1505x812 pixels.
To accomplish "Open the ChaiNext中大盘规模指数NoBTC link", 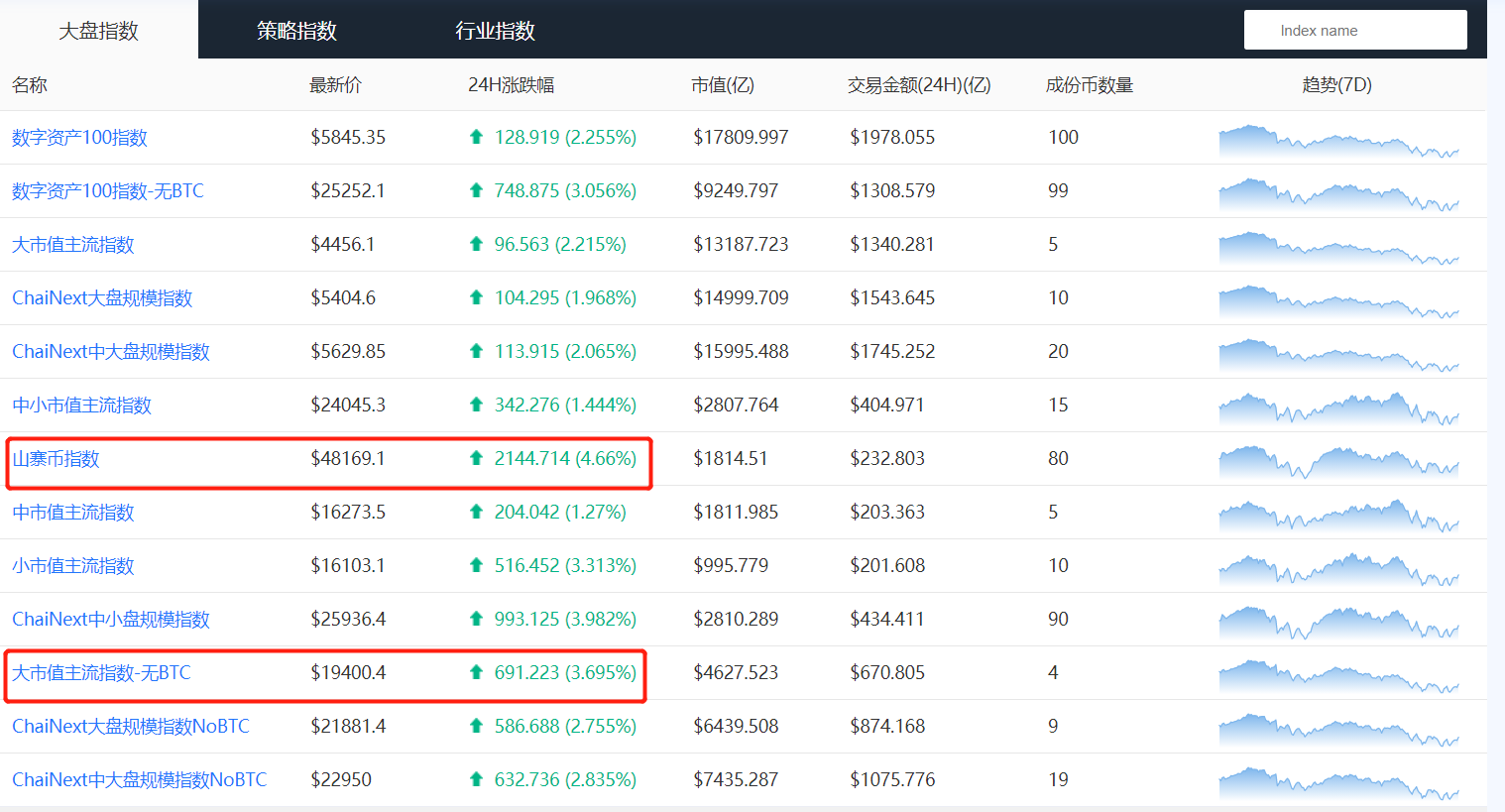I will 140,780.
